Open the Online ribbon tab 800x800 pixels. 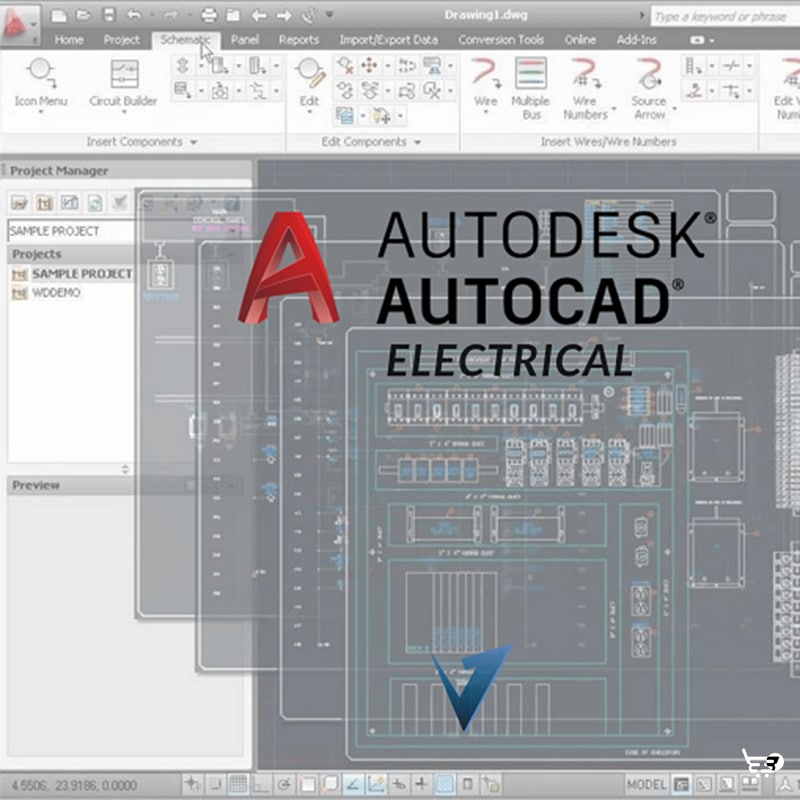[580, 40]
